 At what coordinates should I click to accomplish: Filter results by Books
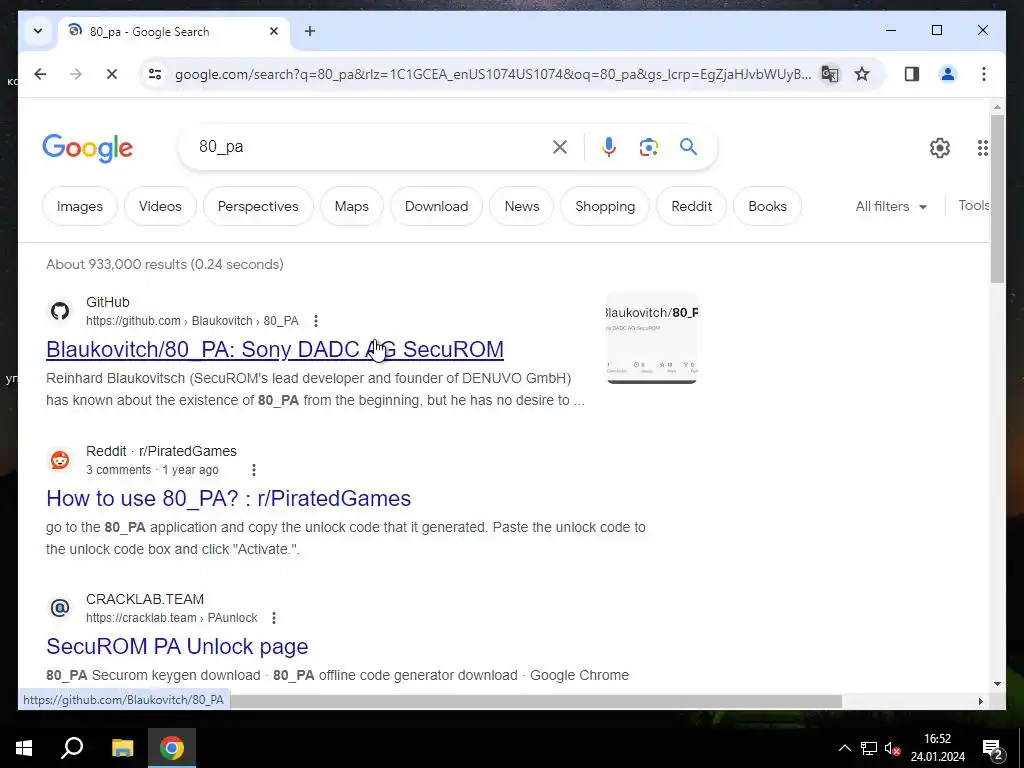767,206
